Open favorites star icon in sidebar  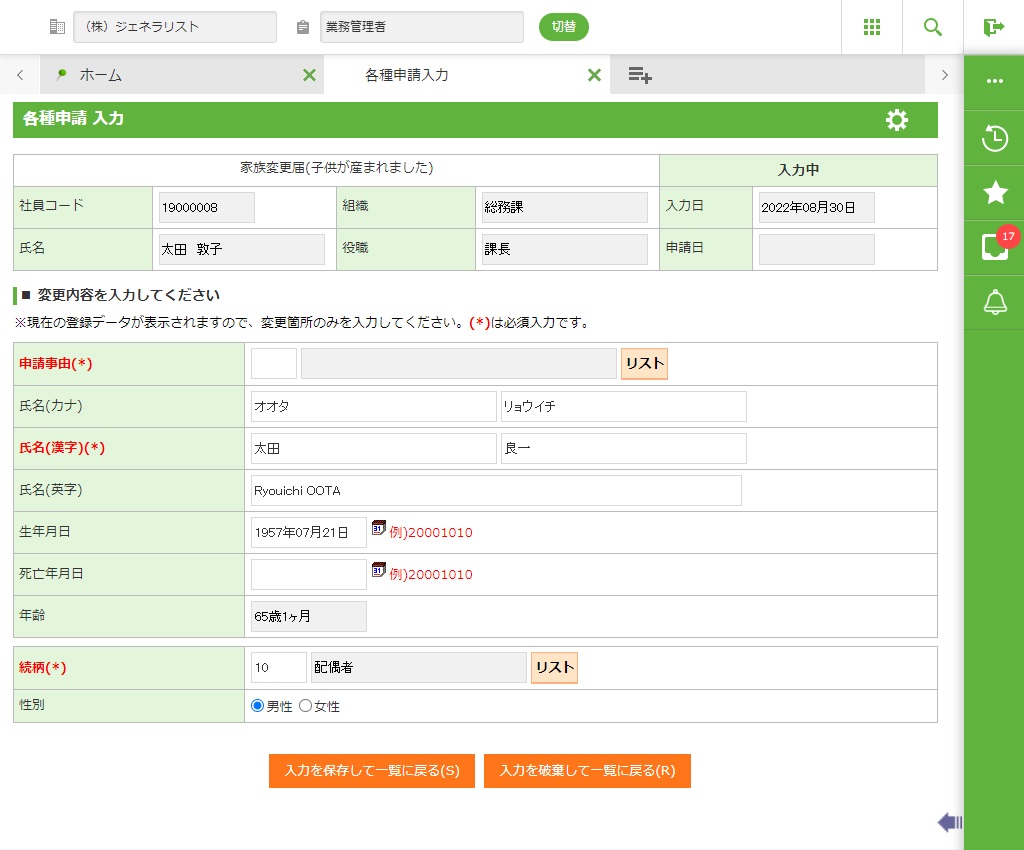point(995,193)
